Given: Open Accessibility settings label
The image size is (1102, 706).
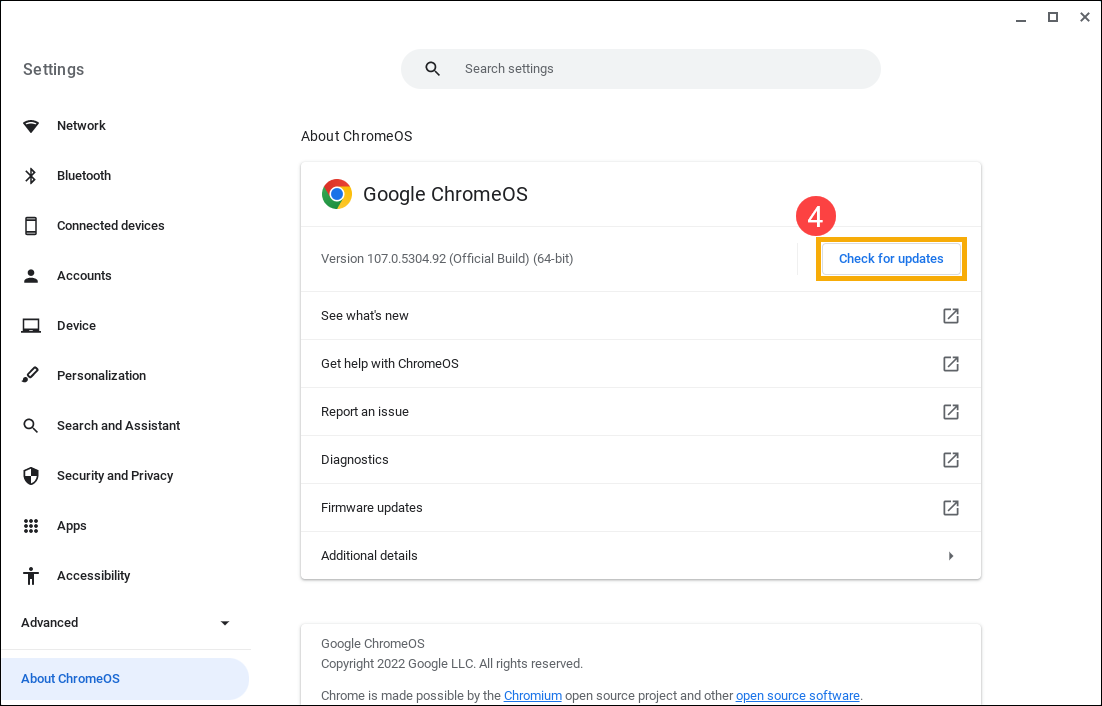Looking at the screenshot, I should (x=93, y=576).
